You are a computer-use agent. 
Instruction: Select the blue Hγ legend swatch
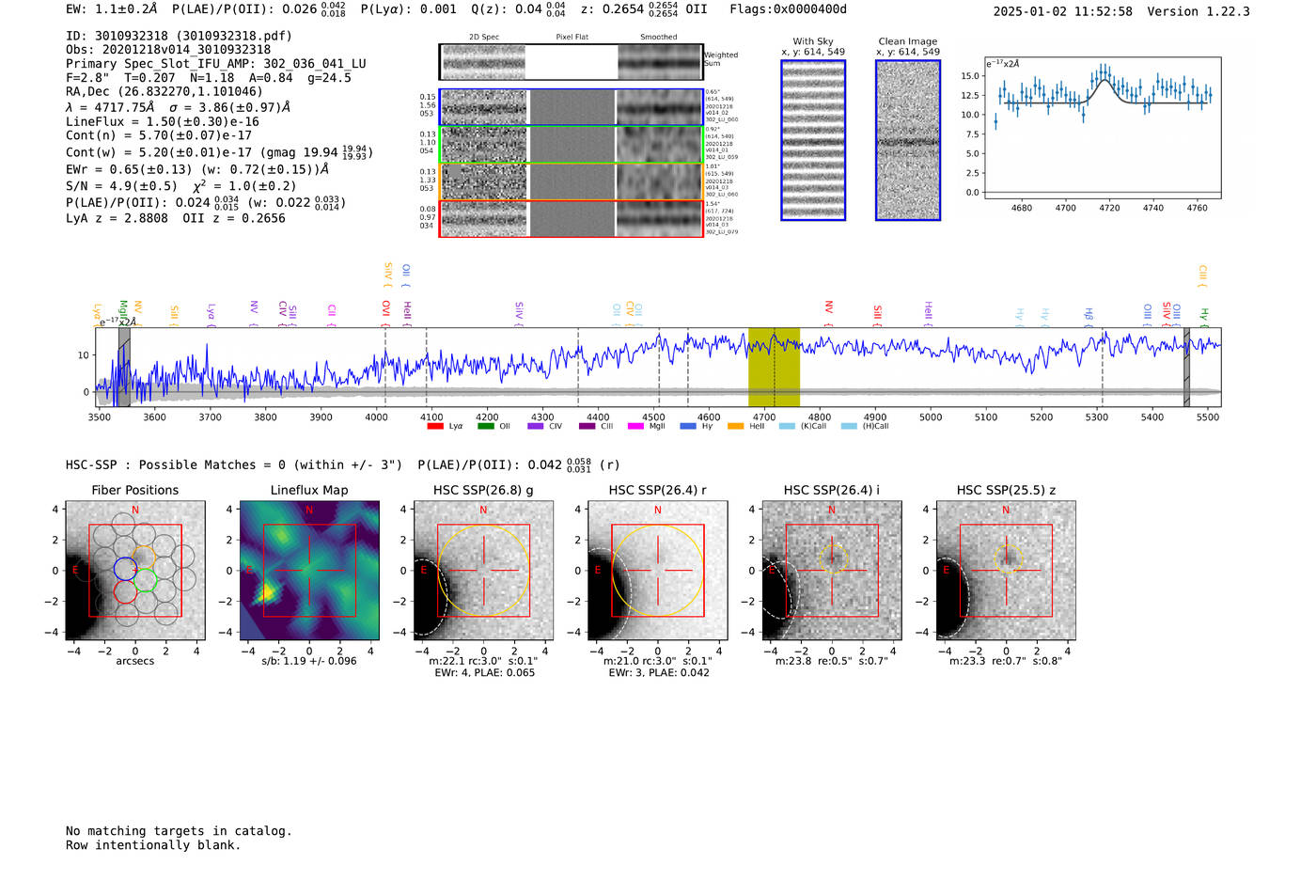point(688,426)
